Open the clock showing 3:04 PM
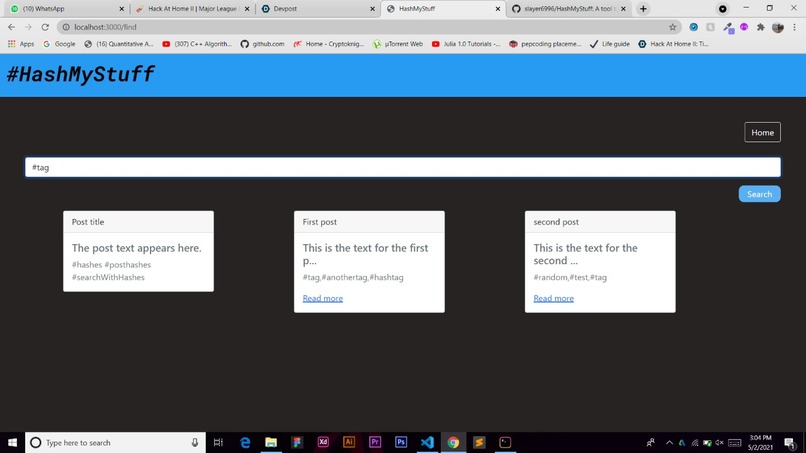The width and height of the screenshot is (806, 453). pyautogui.click(x=760, y=443)
